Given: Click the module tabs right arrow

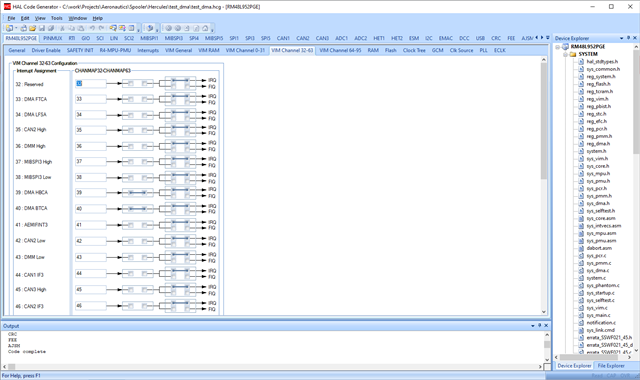Looking at the screenshot, I should click(x=542, y=38).
